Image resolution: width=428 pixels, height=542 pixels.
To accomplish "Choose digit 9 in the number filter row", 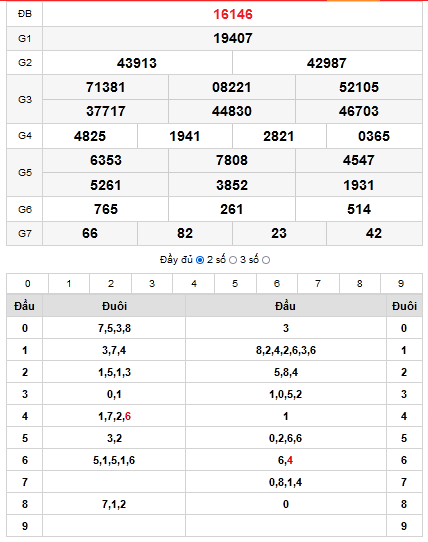I will [401, 284].
